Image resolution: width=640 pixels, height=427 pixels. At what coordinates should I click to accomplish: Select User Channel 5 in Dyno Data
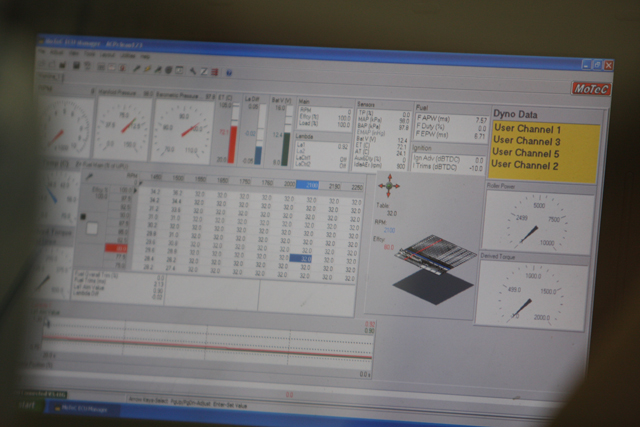click(525, 153)
